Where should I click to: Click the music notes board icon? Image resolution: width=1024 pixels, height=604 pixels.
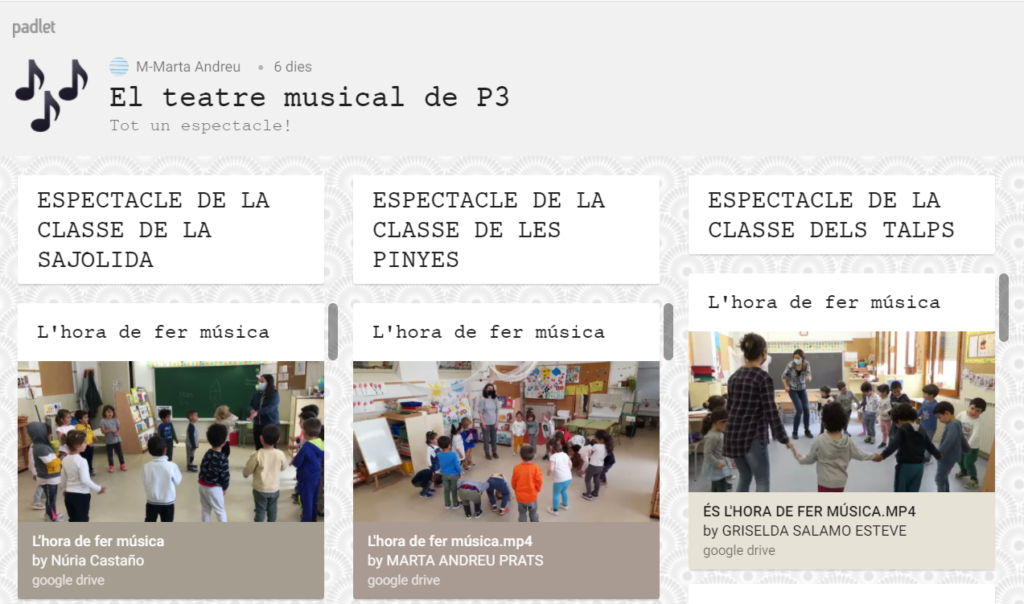[51, 95]
